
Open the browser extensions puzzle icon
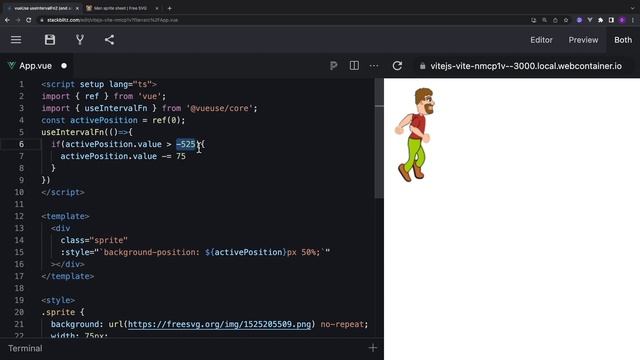click(600, 20)
